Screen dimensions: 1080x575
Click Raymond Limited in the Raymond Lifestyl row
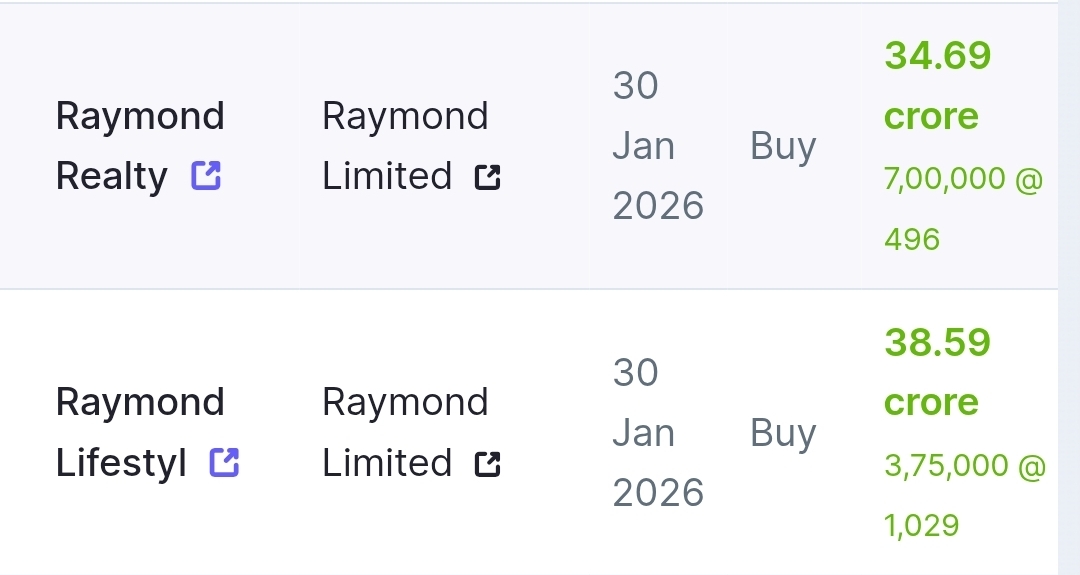pos(404,432)
